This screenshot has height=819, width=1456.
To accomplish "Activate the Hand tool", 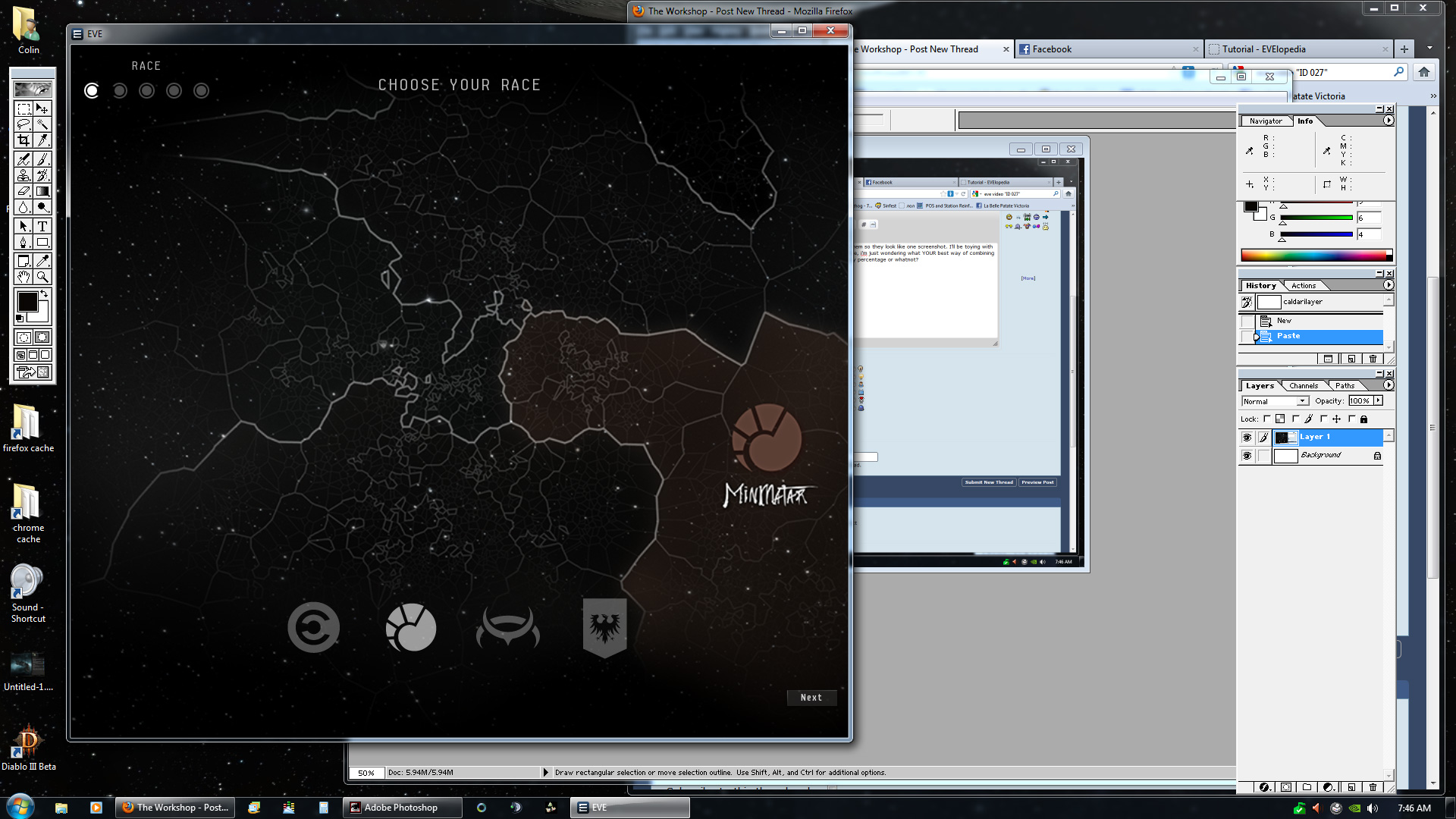I will coord(24,278).
